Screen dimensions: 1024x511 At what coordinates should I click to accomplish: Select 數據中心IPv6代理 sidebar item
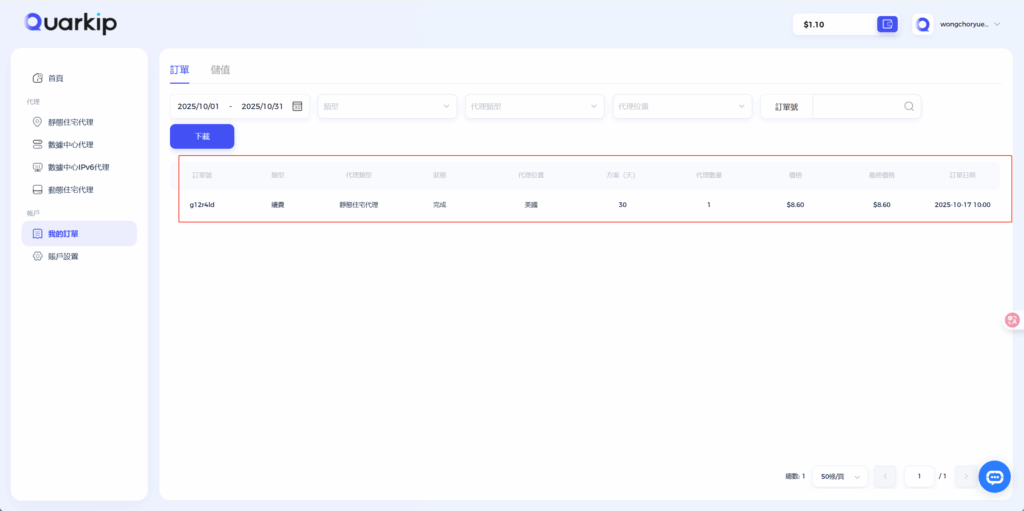coord(78,167)
